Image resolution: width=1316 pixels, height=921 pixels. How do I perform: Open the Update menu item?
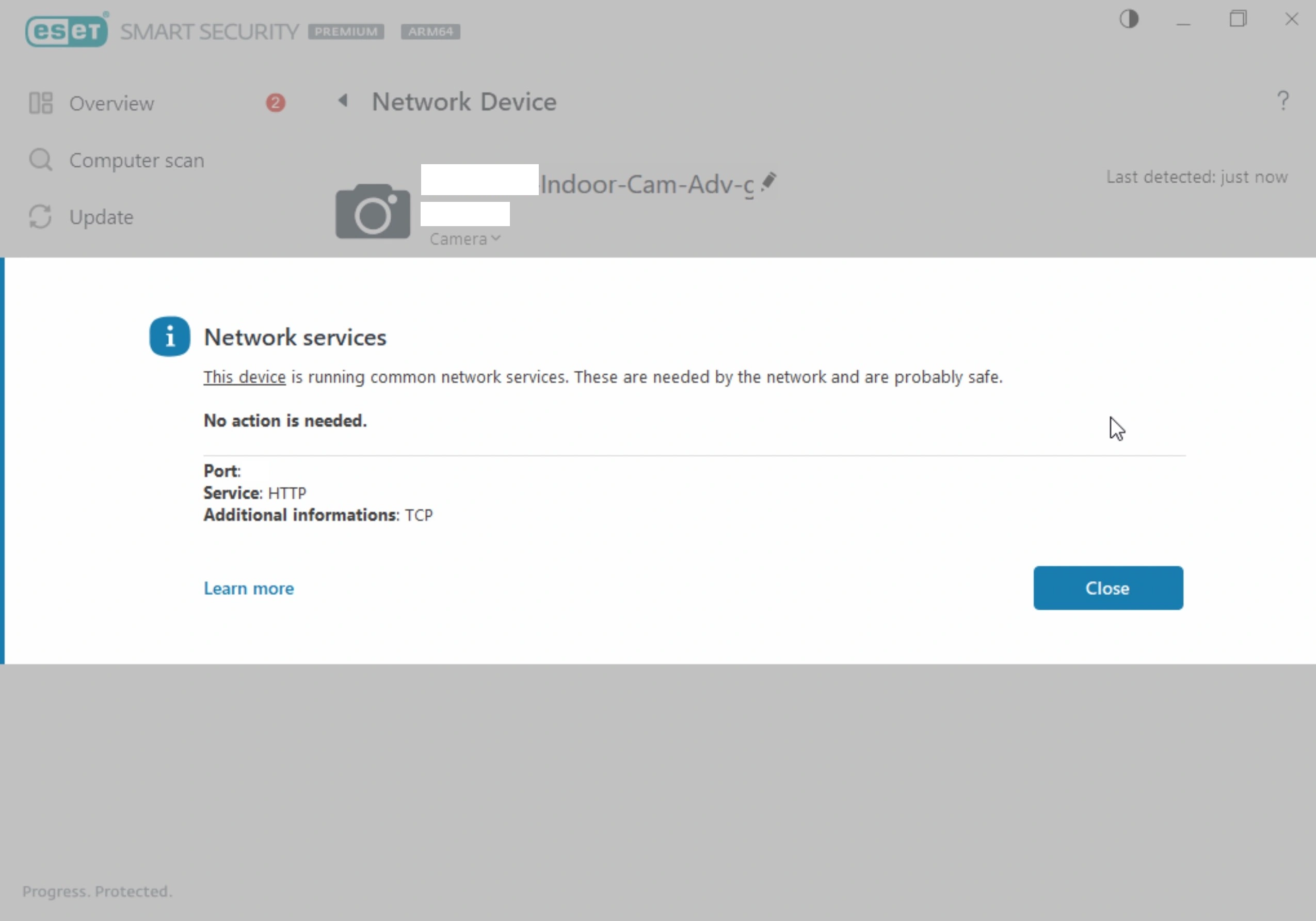tap(102, 217)
